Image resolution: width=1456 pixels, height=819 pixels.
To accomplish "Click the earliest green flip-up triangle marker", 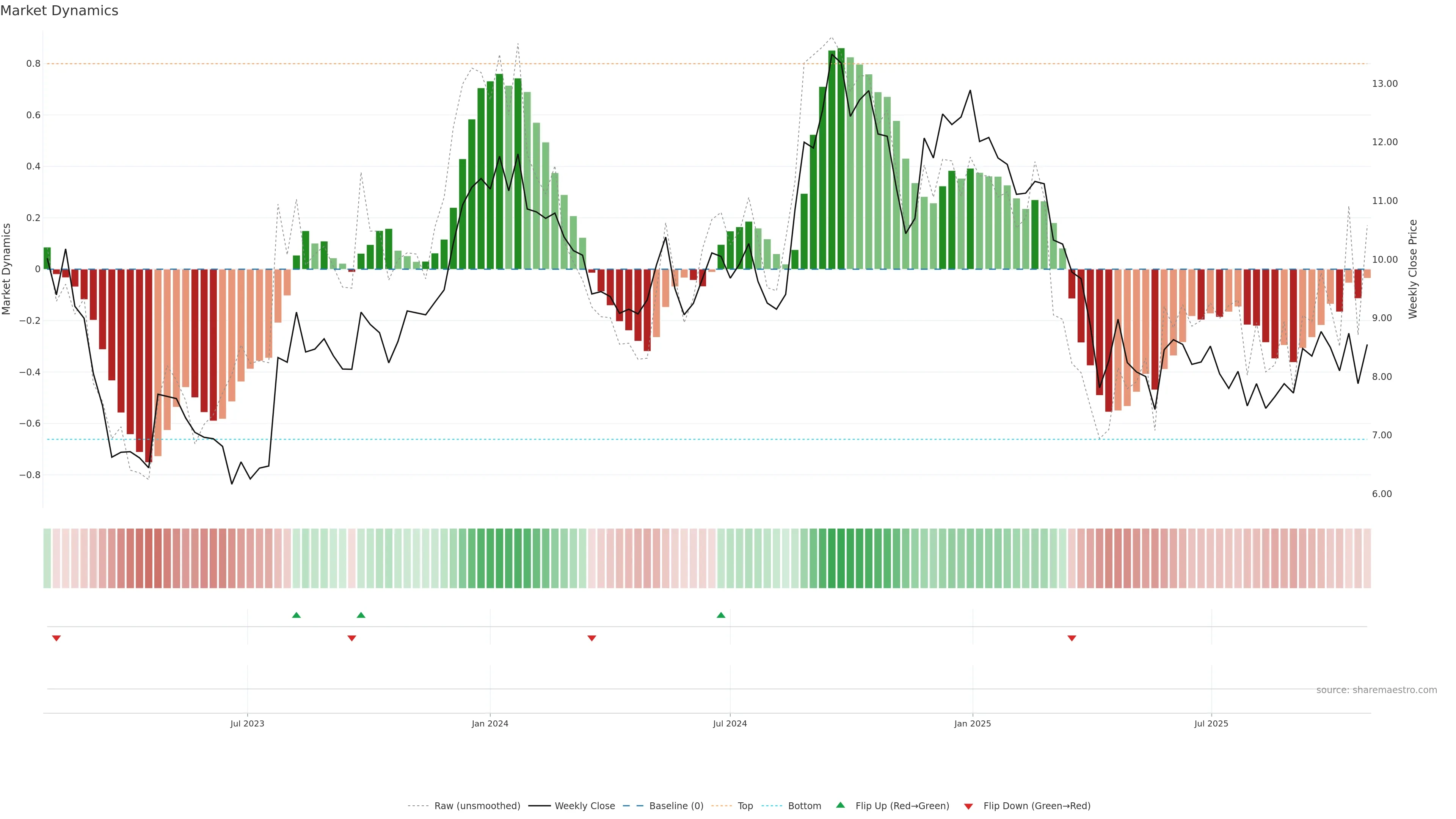I will click(x=296, y=615).
